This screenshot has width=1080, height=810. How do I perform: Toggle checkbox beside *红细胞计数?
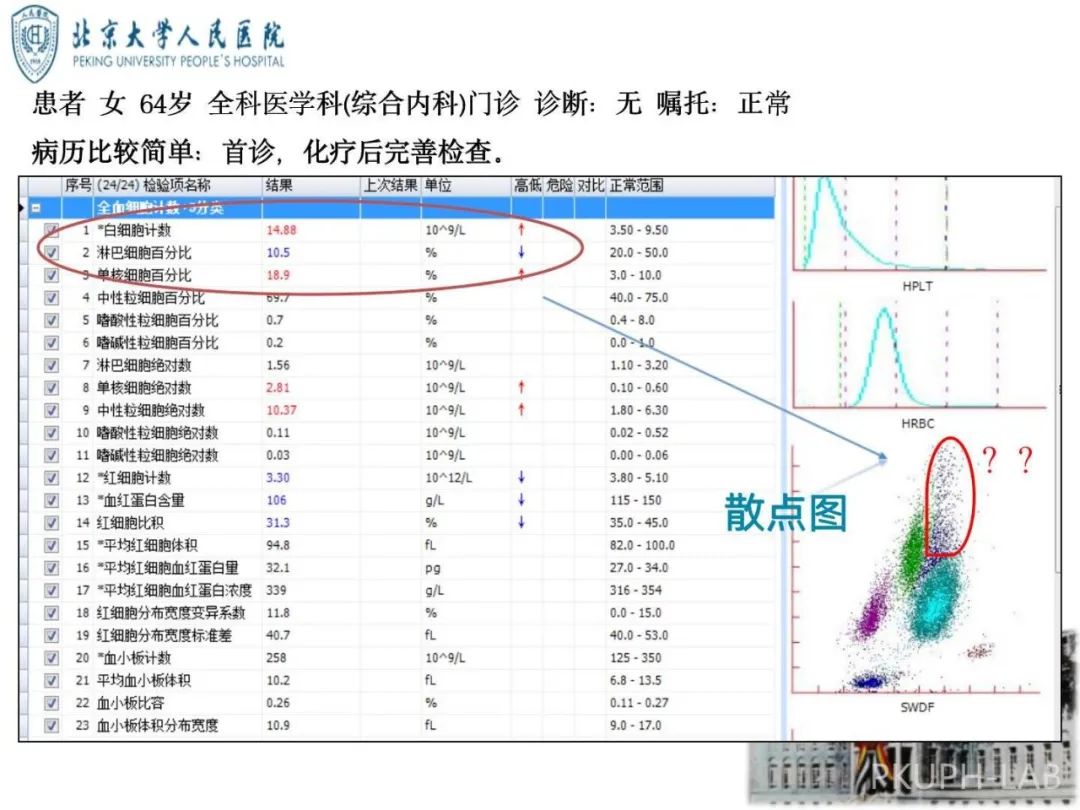click(52, 478)
